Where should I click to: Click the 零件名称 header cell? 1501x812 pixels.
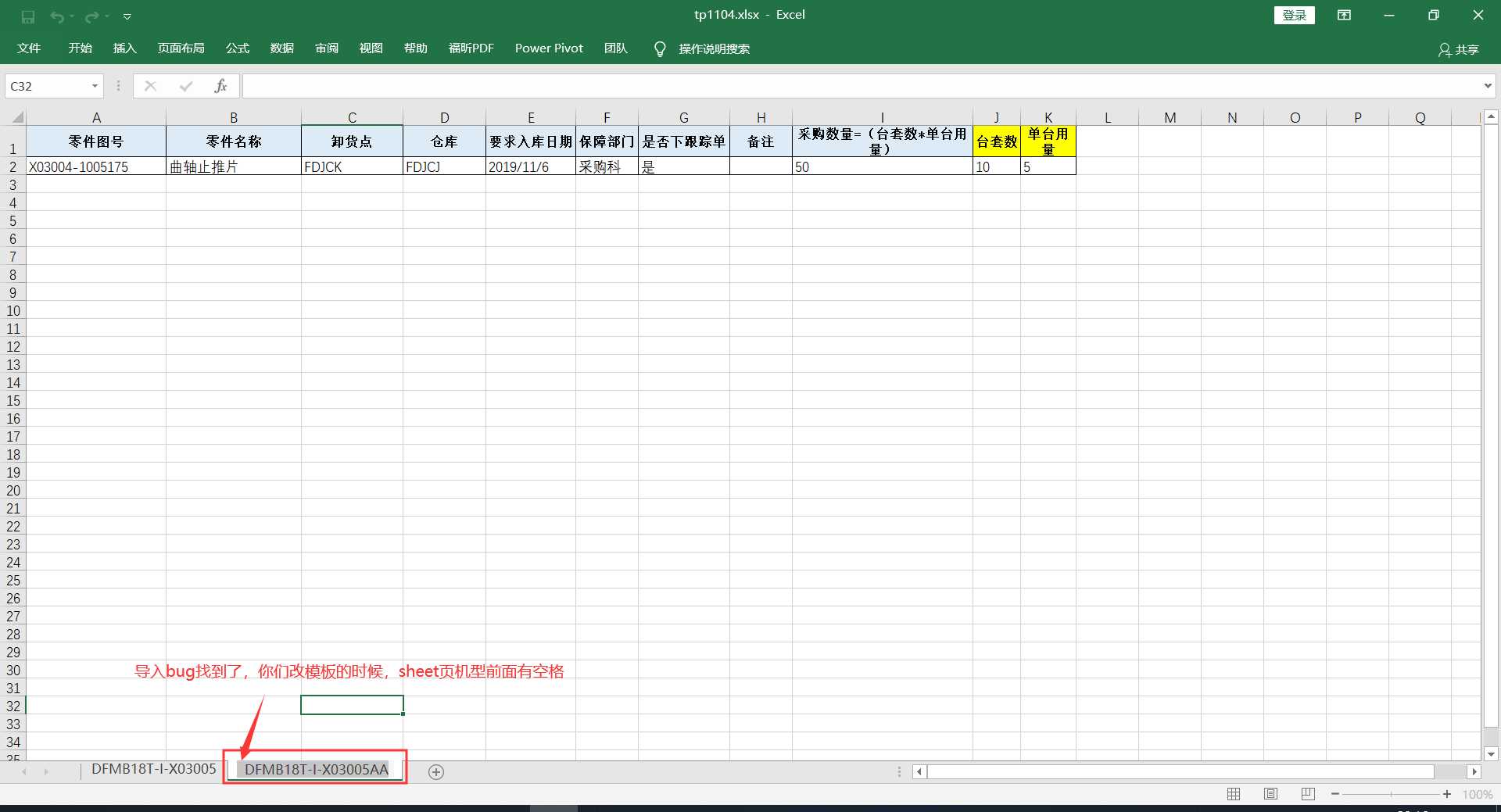point(233,141)
